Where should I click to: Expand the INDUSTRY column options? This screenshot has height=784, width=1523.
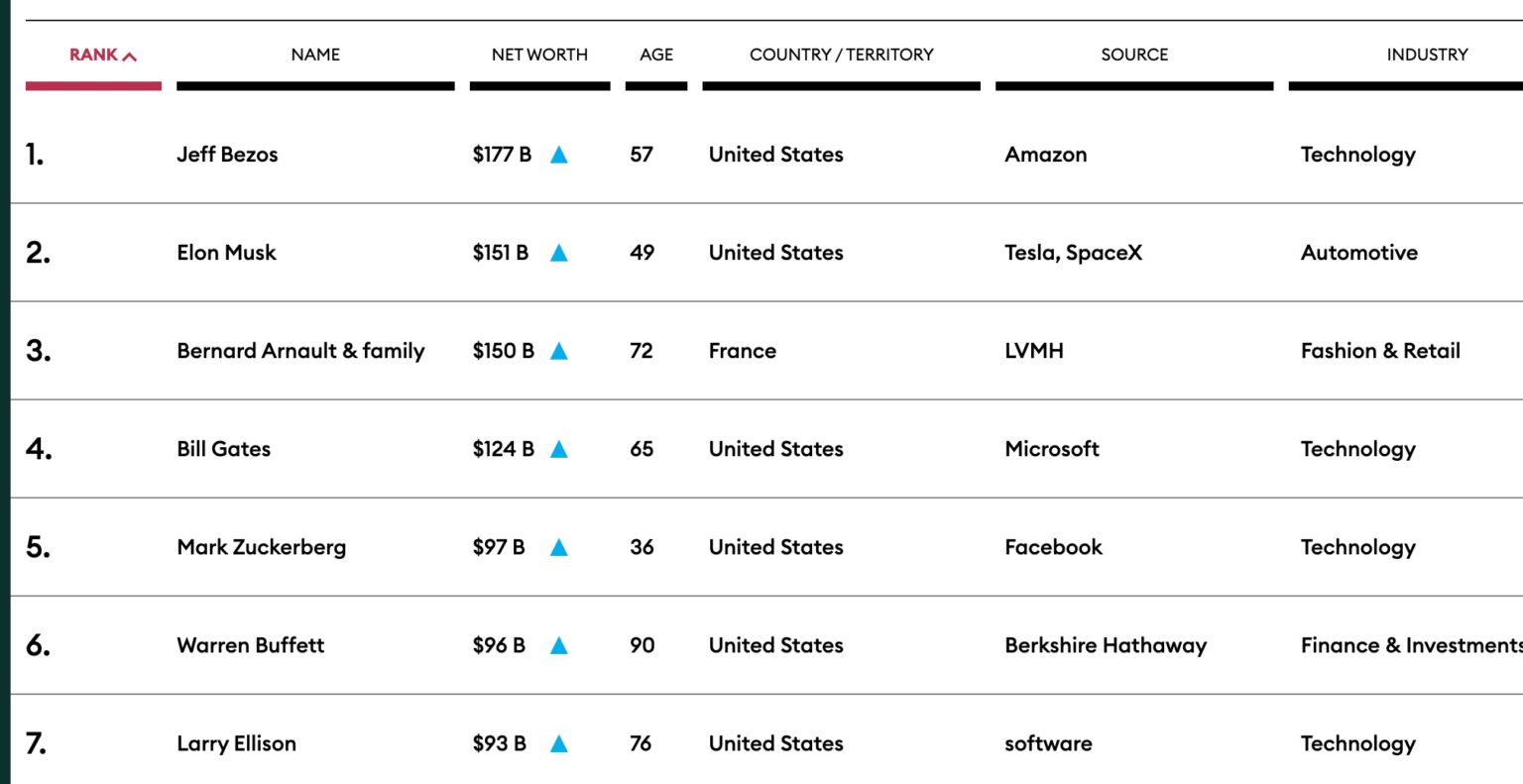1428,55
